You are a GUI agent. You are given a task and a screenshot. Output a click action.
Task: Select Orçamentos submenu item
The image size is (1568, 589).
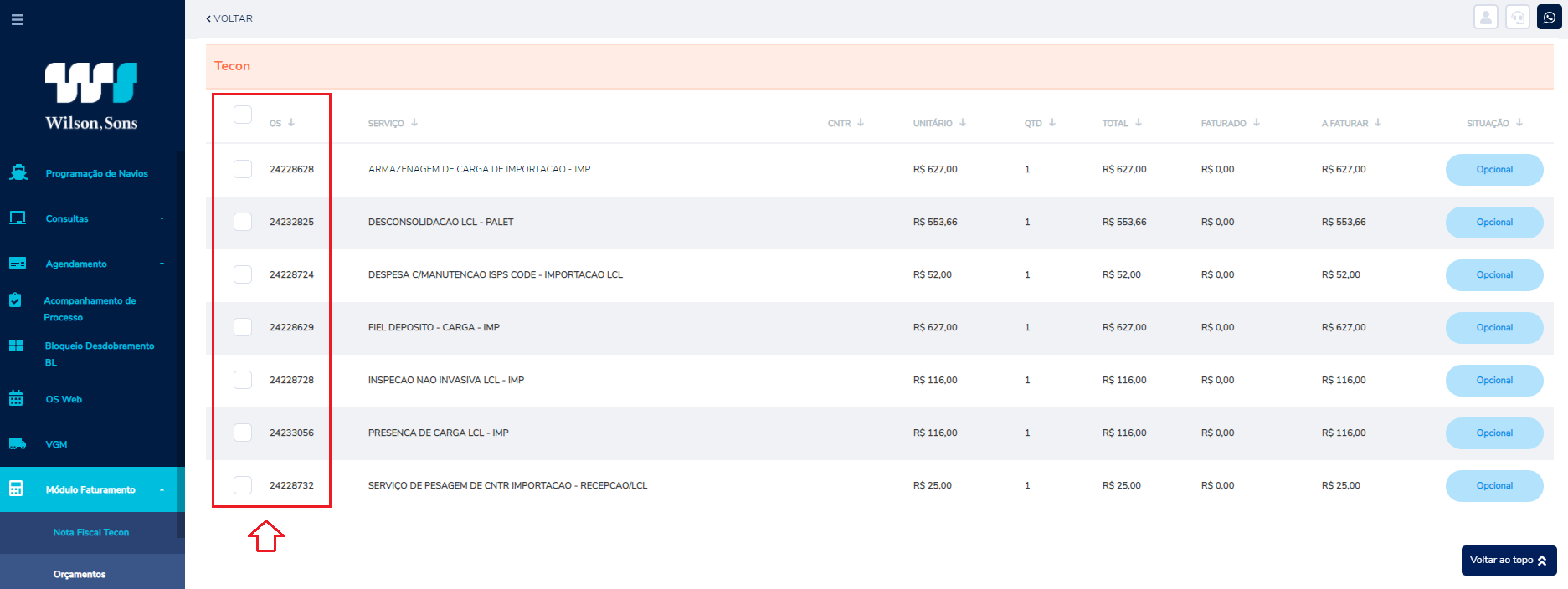pyautogui.click(x=80, y=574)
